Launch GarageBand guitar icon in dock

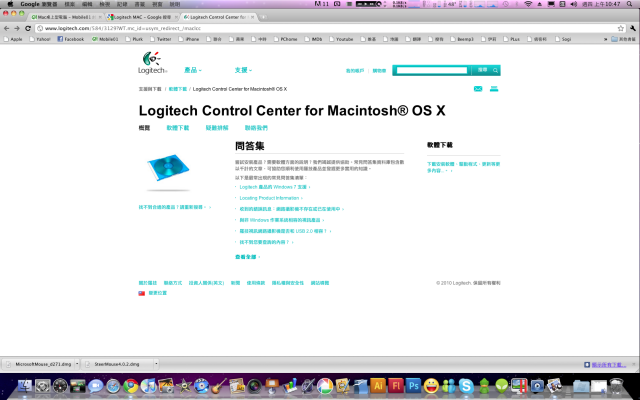point(219,386)
